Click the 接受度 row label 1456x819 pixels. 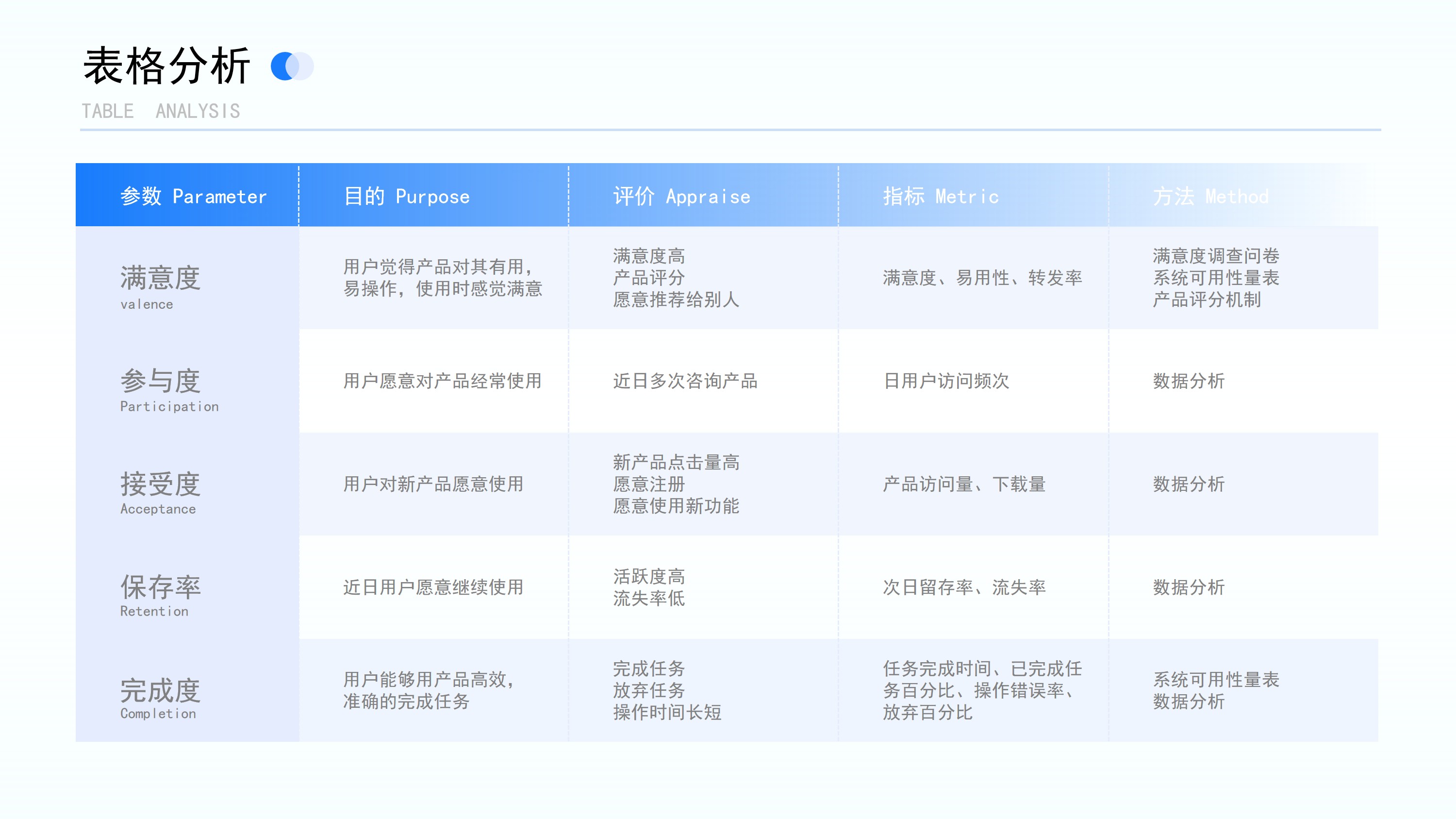click(161, 484)
